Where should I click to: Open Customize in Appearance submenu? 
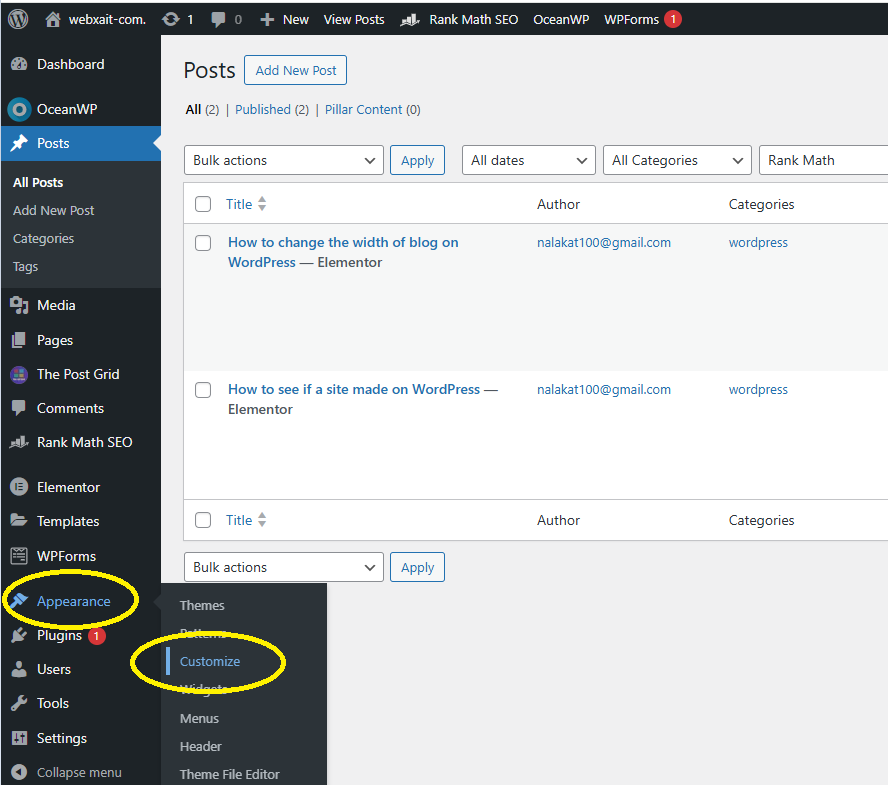tap(210, 662)
